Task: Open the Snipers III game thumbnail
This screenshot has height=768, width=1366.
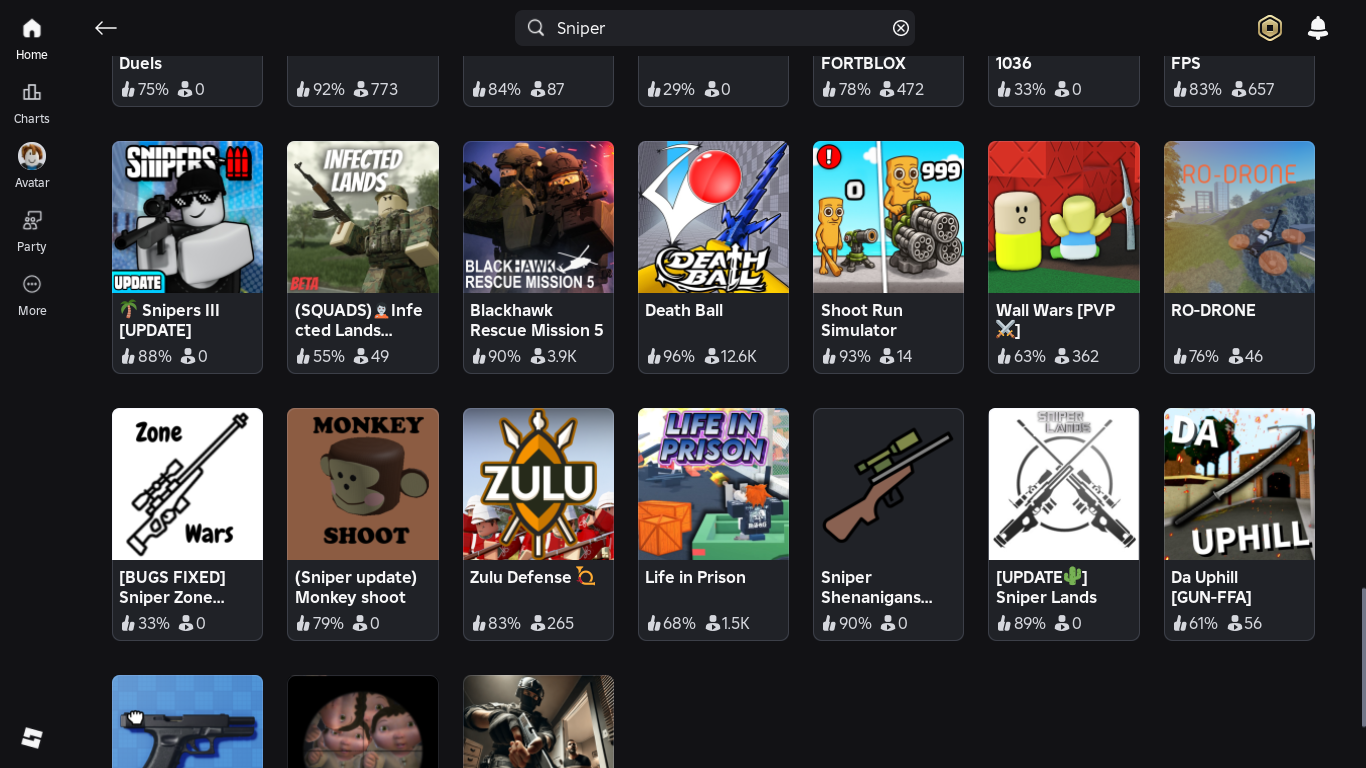Action: pos(188,217)
